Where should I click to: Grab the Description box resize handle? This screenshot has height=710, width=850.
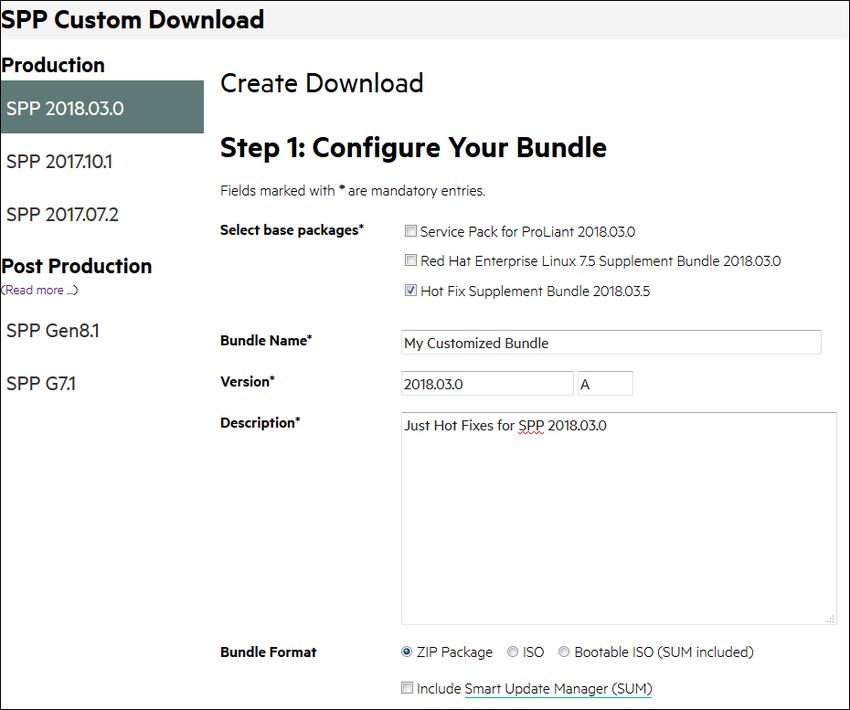[x=830, y=619]
